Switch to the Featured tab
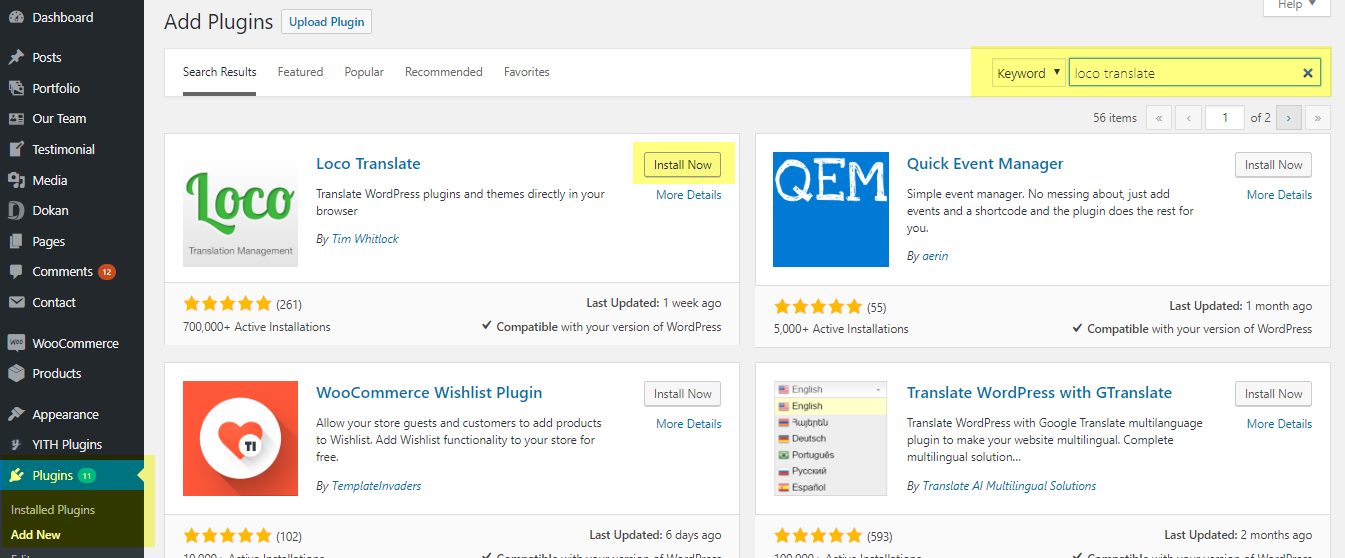The image size is (1345, 558). point(300,72)
